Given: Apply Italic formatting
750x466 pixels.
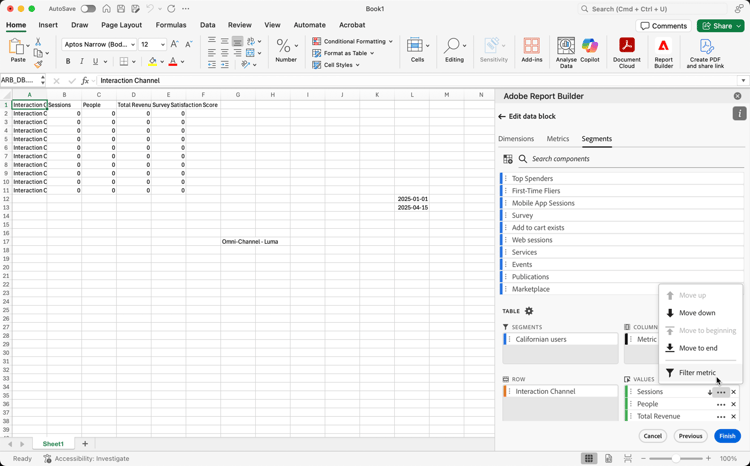Looking at the screenshot, I should (81, 61).
